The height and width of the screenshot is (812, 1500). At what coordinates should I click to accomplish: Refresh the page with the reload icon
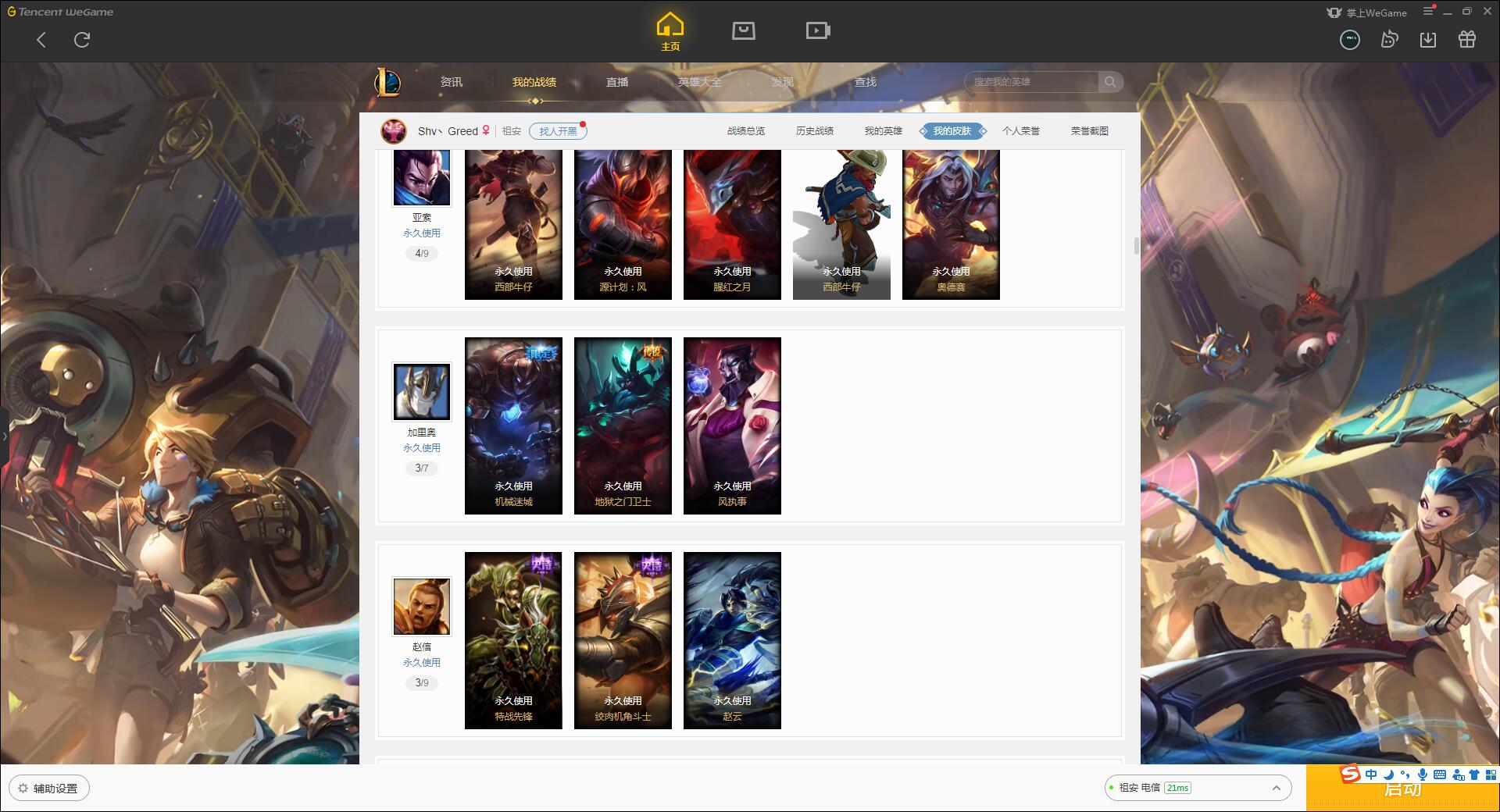coord(82,40)
